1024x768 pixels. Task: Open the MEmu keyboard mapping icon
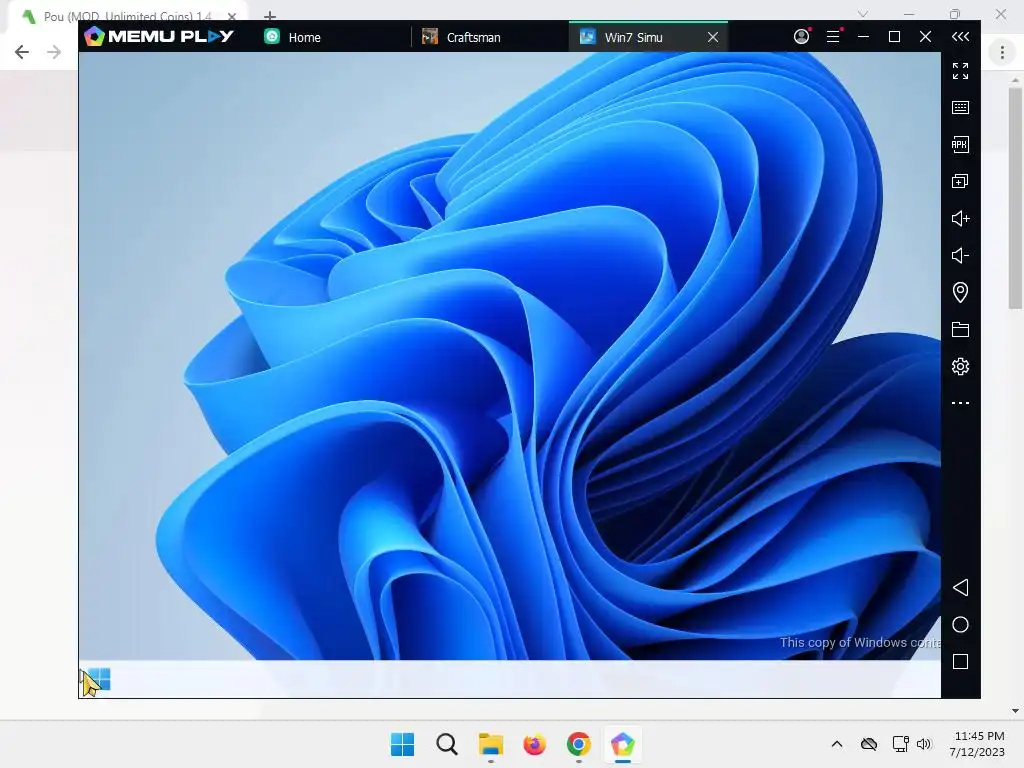point(960,108)
